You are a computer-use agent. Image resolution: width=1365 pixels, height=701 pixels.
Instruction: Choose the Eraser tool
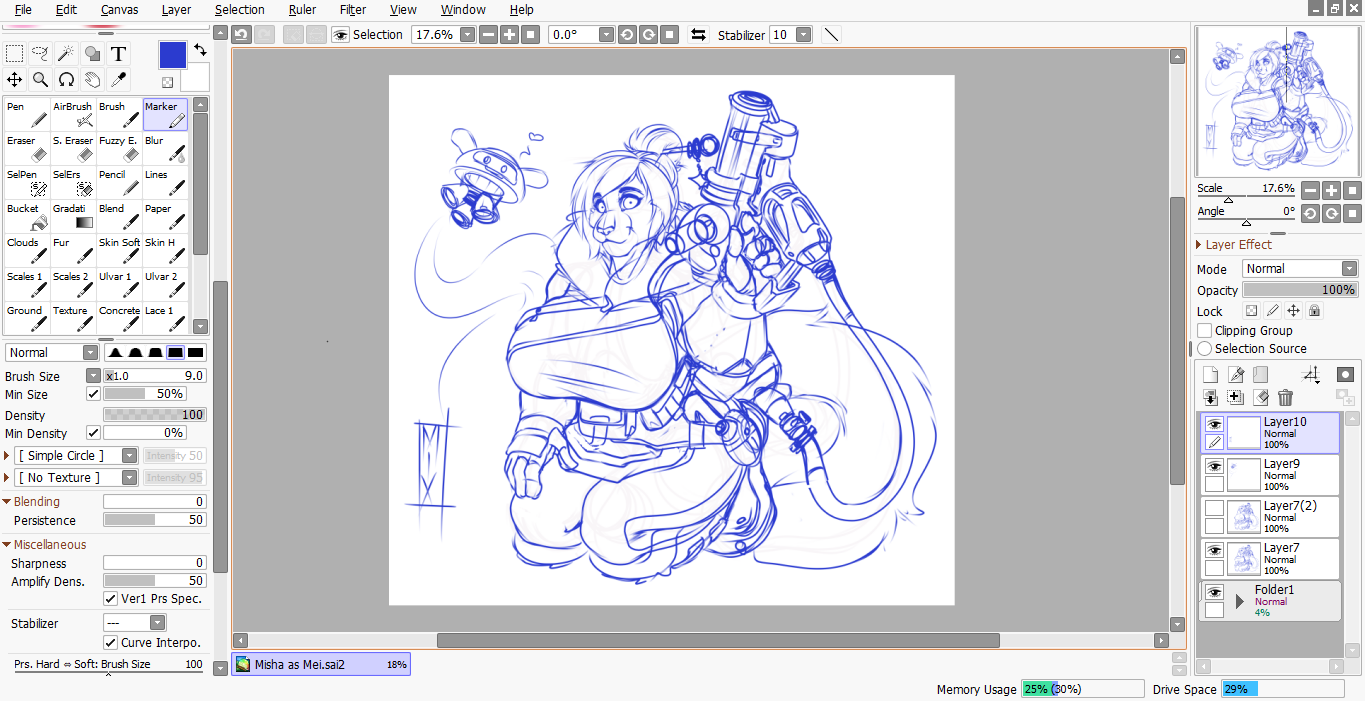coord(27,148)
